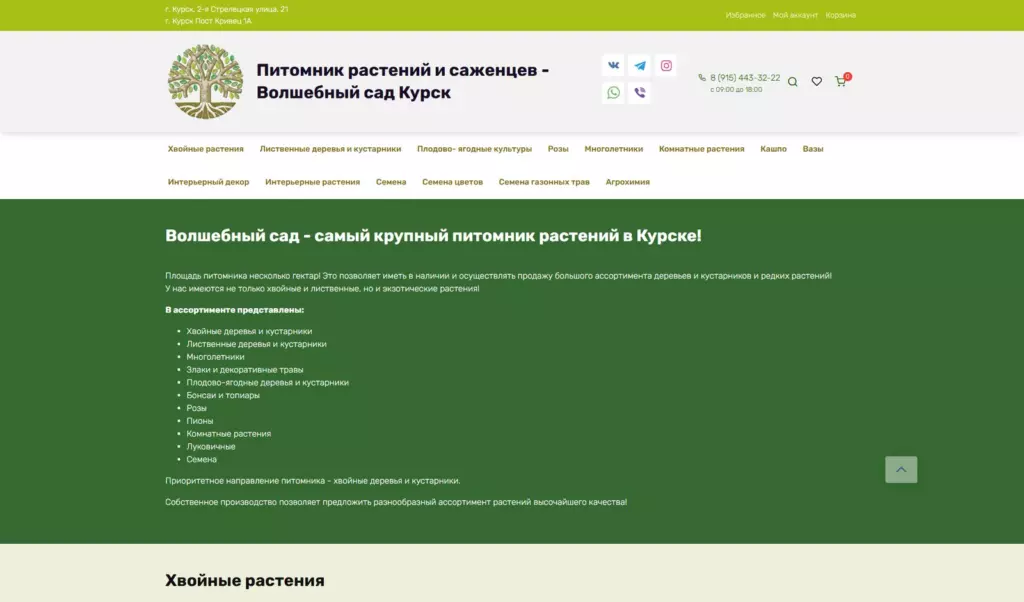Open the Instagram profile icon
The height and width of the screenshot is (602, 1024).
coord(666,65)
